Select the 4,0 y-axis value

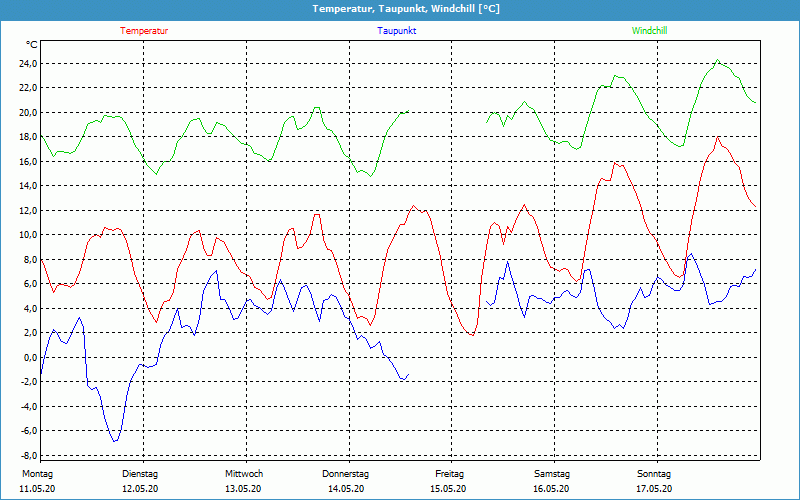tap(30, 308)
